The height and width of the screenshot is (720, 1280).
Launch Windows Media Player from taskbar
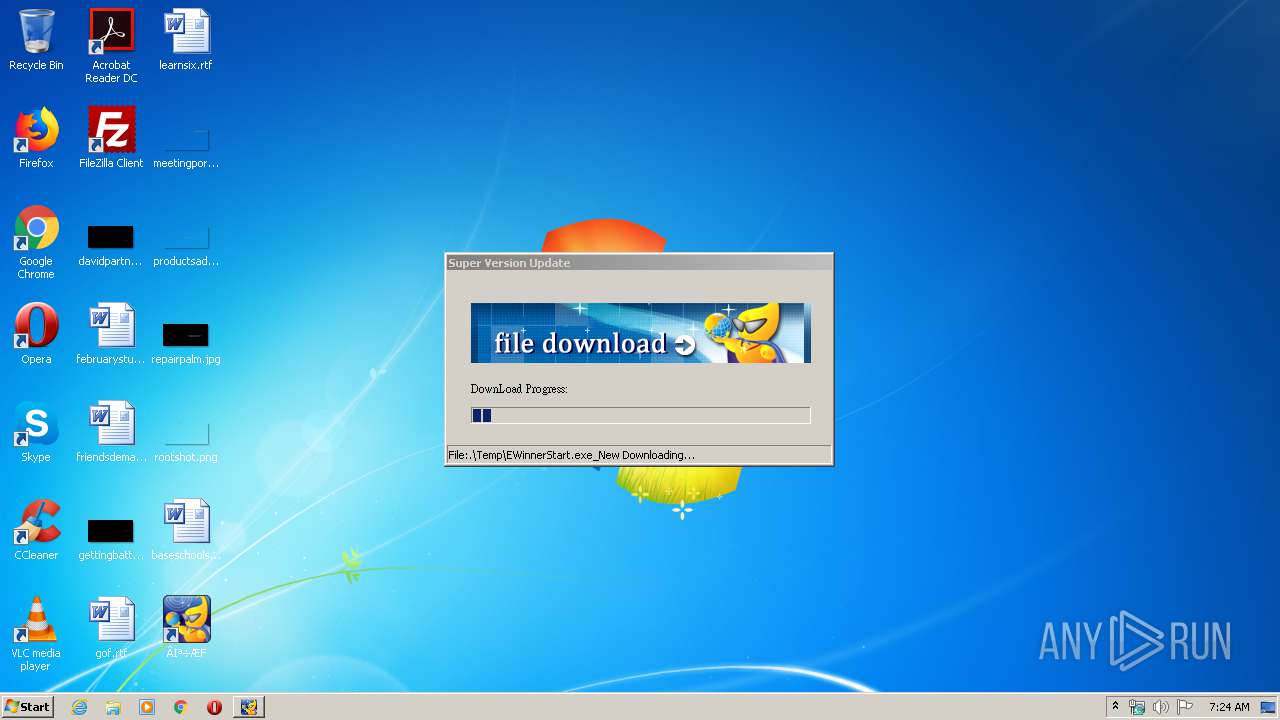(147, 707)
